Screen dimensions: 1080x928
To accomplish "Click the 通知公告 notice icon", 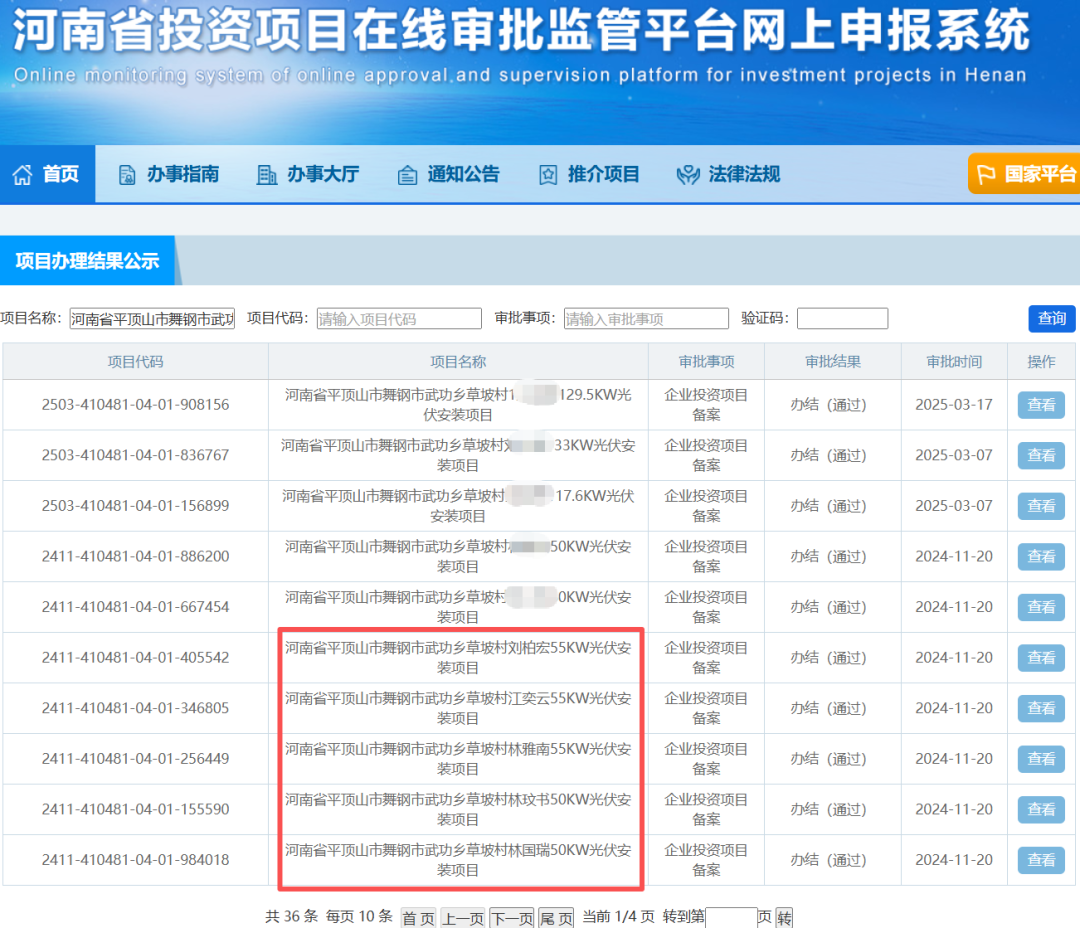I will [407, 175].
